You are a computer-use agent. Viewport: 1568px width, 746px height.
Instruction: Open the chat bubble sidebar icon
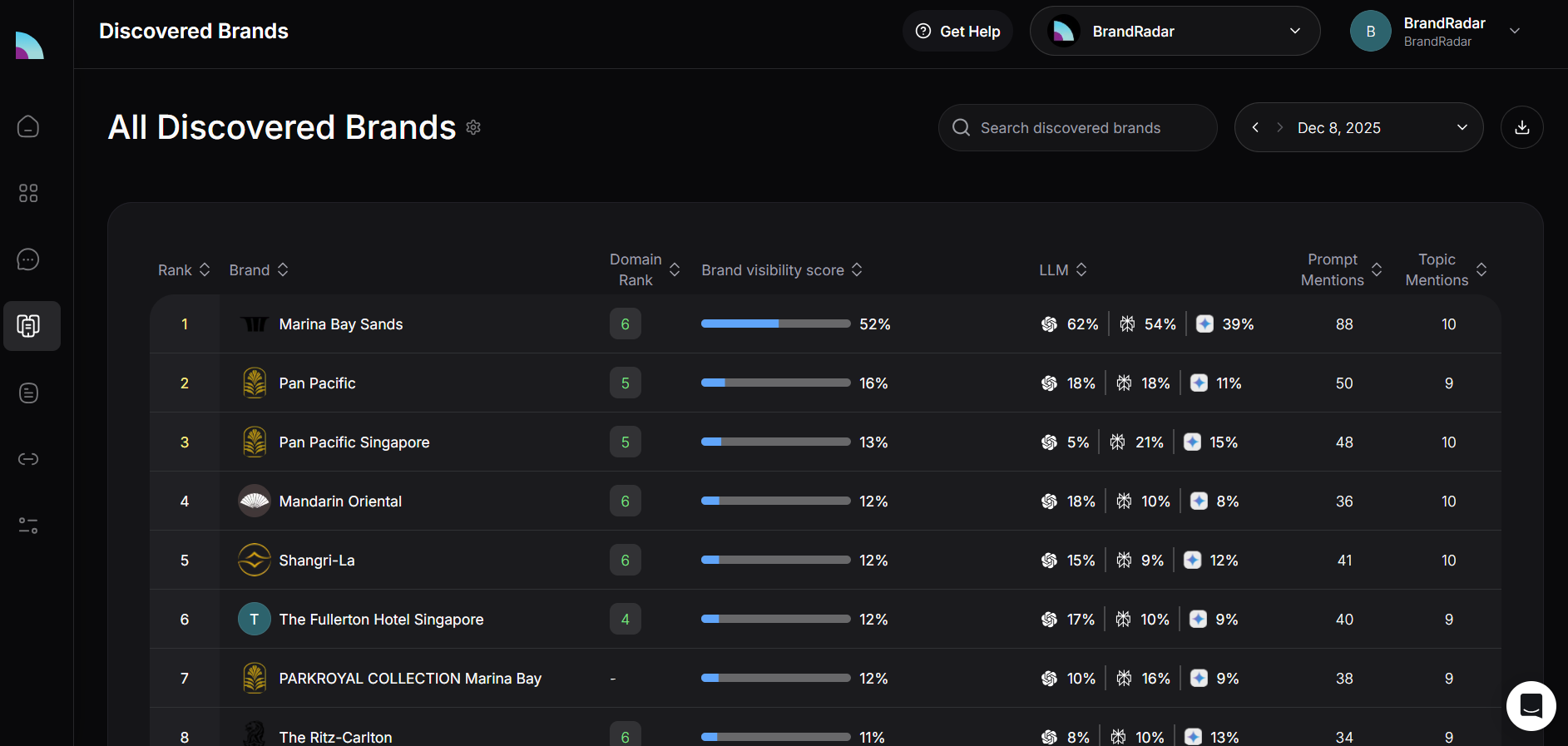point(28,259)
